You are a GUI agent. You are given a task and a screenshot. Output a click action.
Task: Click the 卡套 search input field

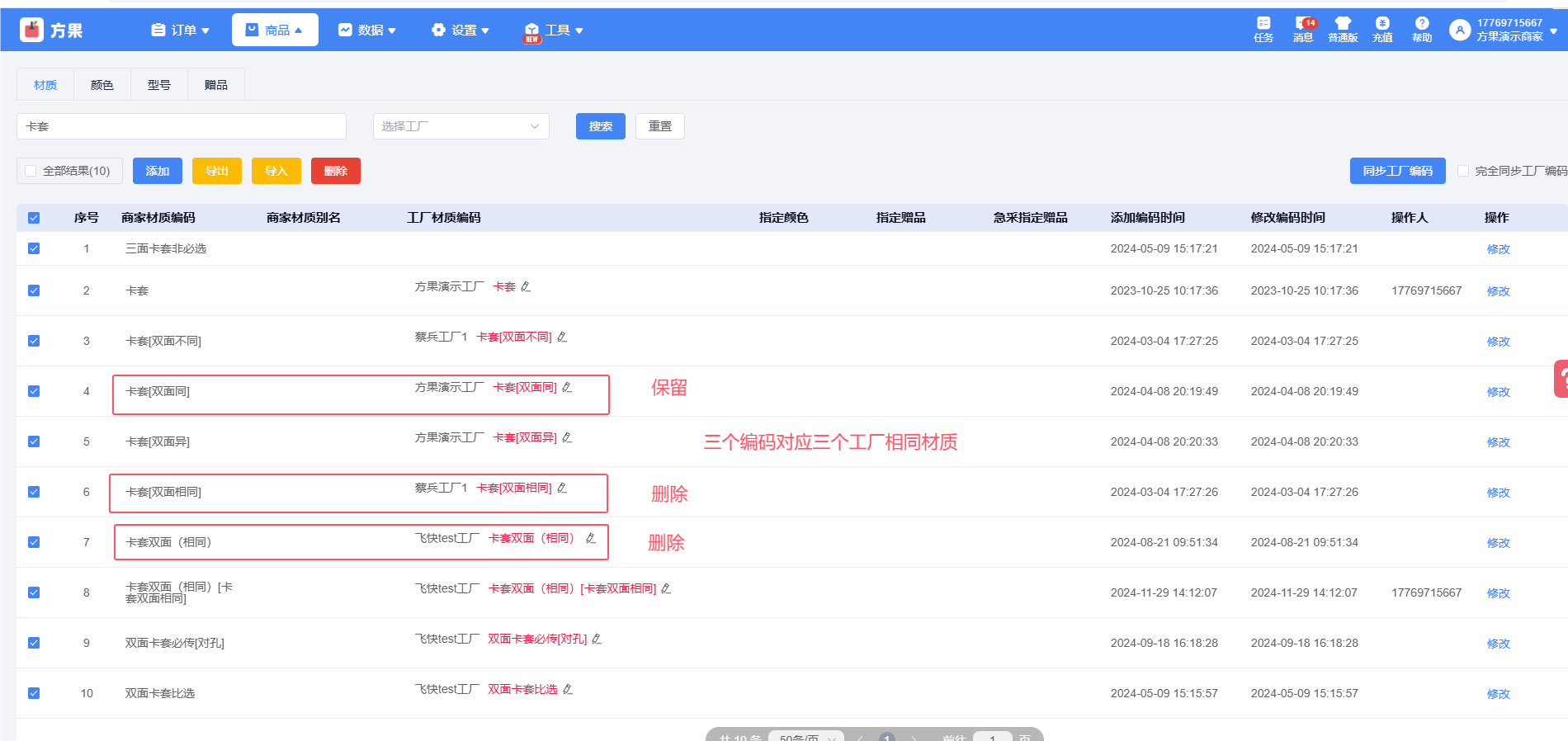182,126
